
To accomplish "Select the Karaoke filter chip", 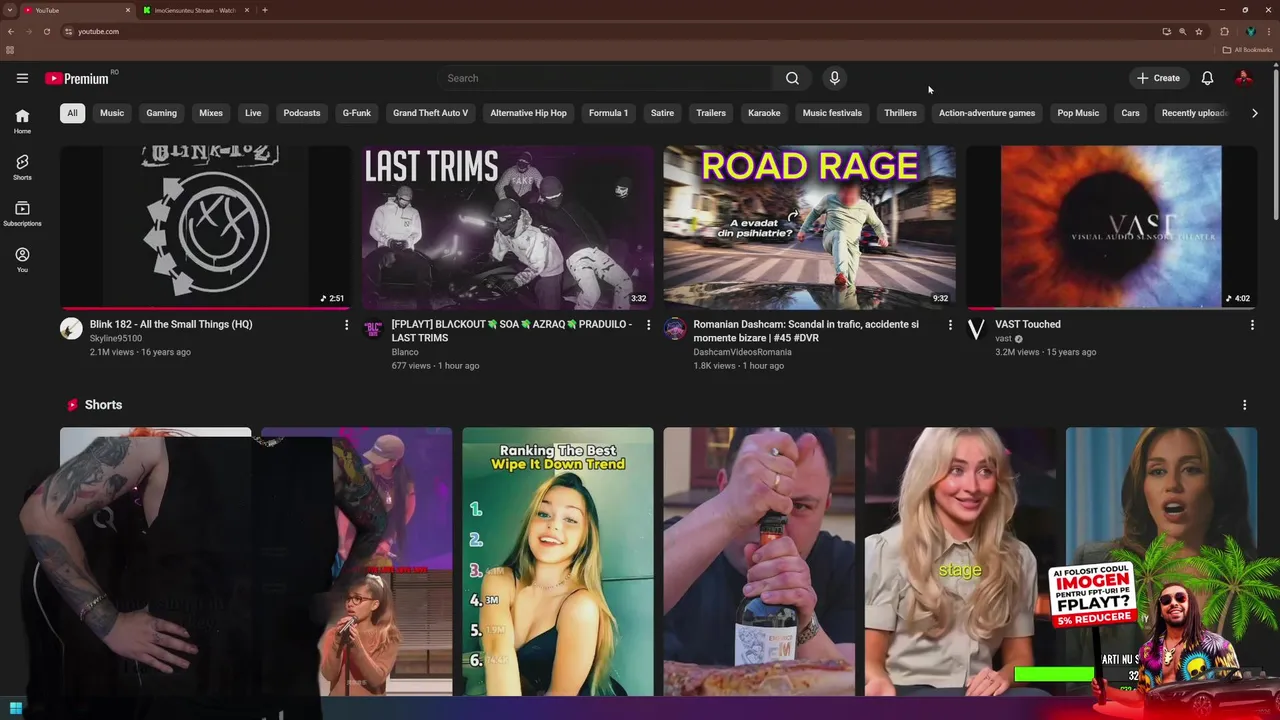I will [x=764, y=113].
